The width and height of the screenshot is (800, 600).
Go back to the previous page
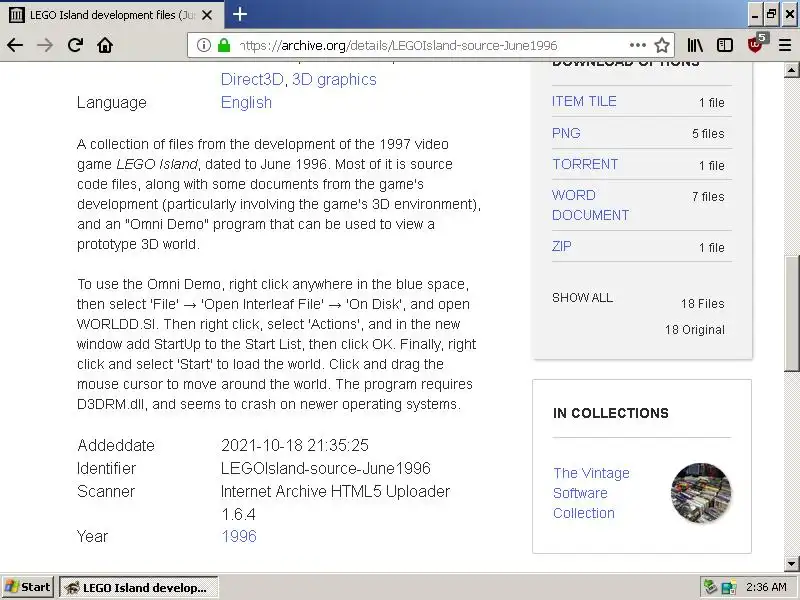coord(15,45)
